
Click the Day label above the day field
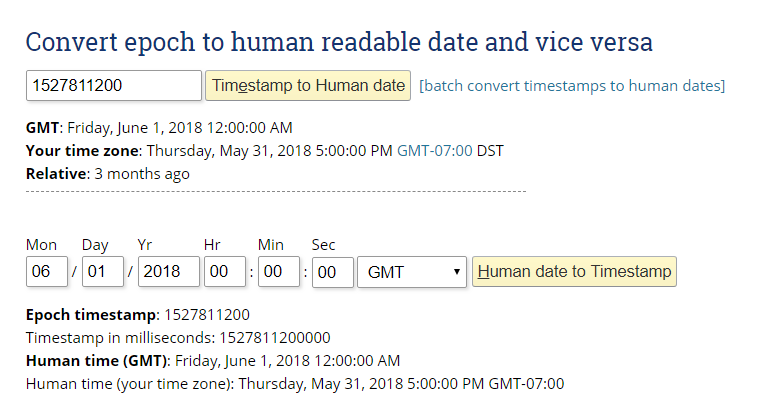pos(95,245)
